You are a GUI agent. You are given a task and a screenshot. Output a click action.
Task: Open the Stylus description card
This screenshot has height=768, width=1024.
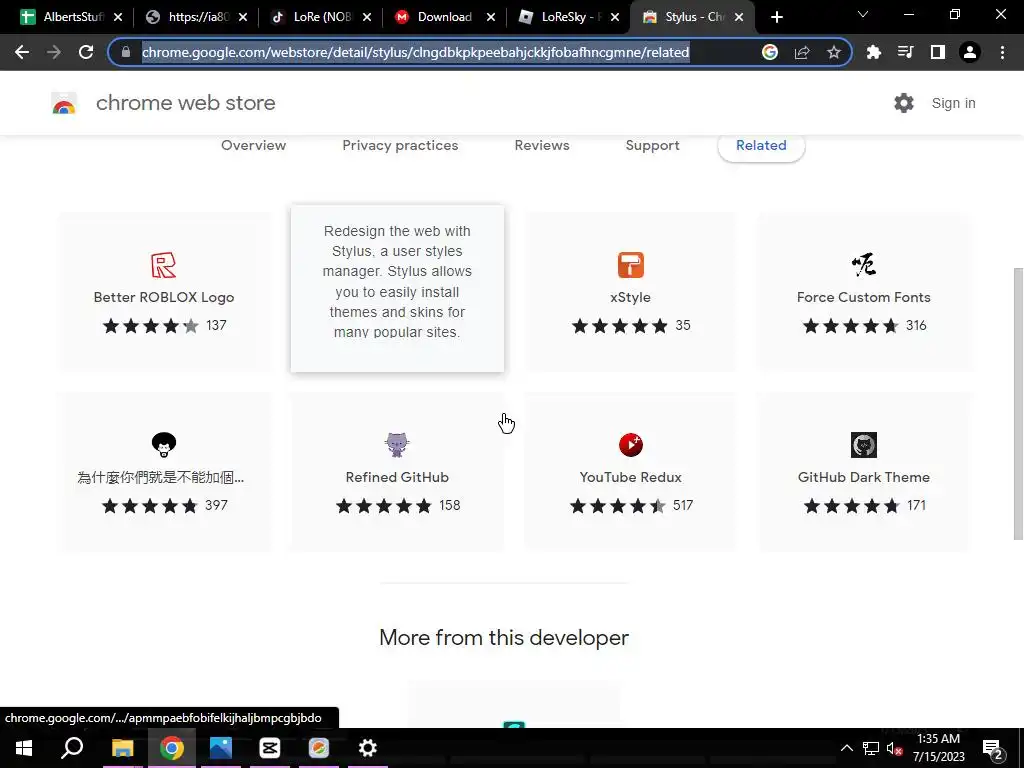[397, 289]
